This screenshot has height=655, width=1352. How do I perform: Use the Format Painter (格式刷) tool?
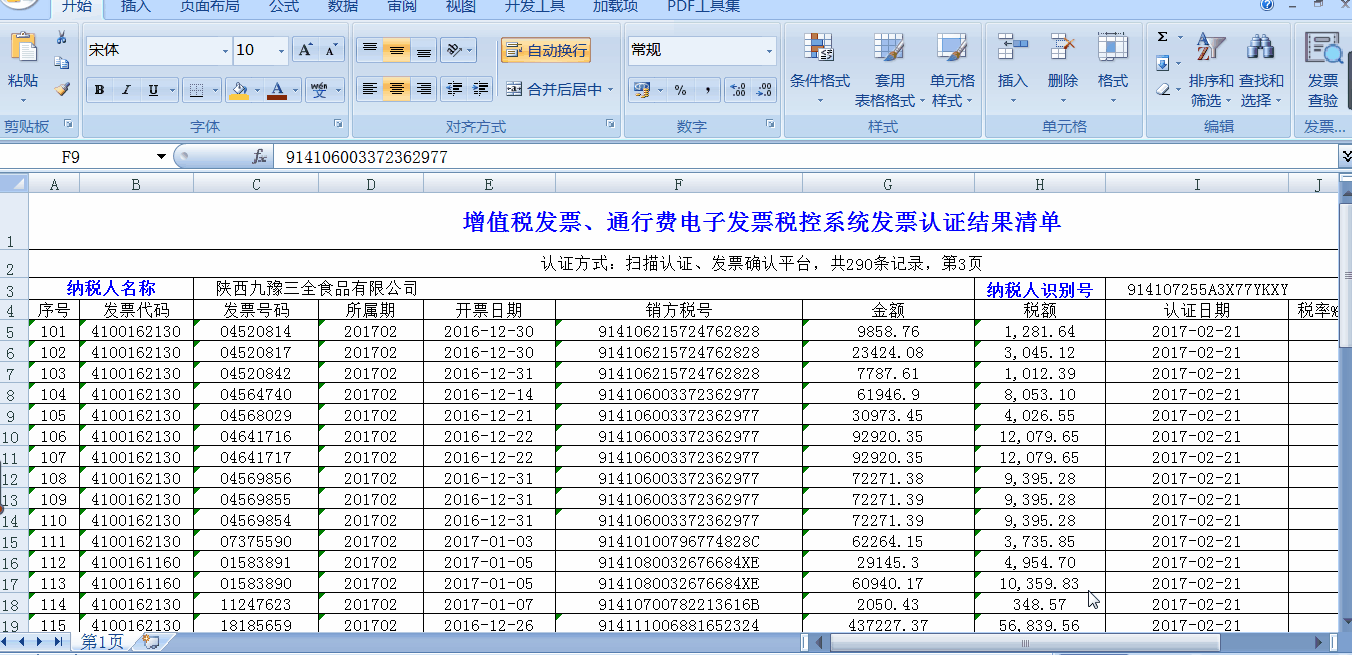[x=60, y=91]
